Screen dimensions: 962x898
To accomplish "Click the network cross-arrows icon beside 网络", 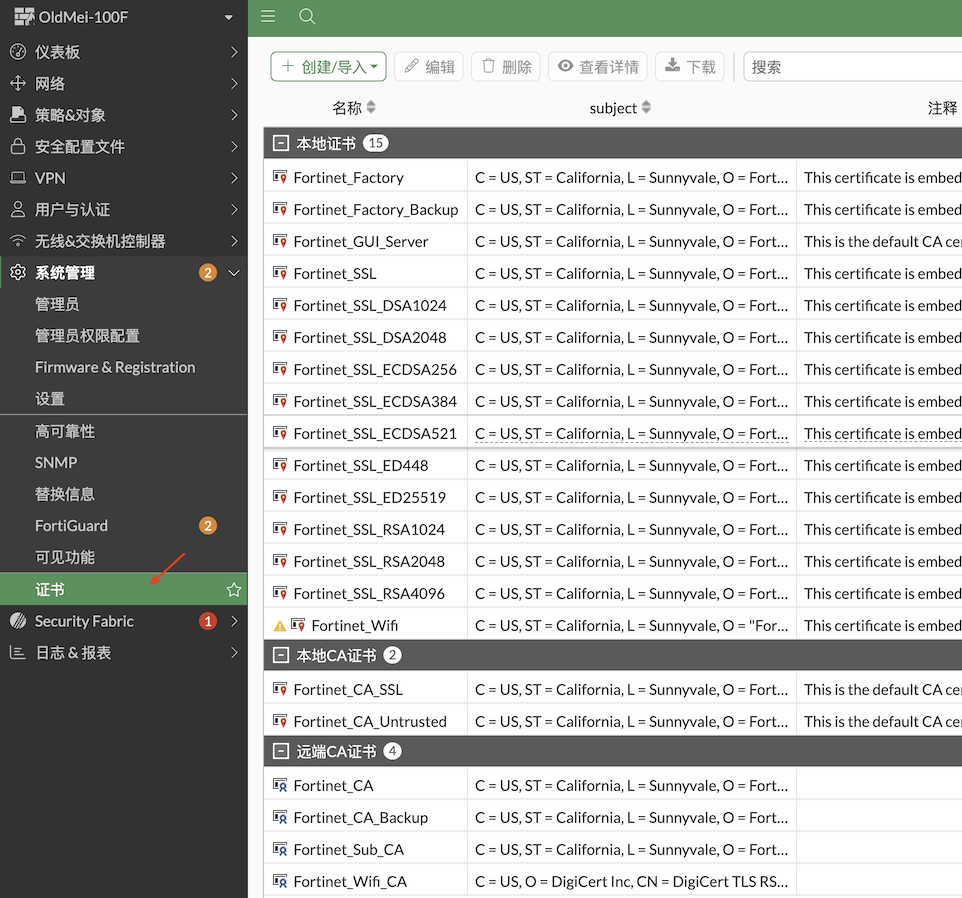I will [x=18, y=83].
